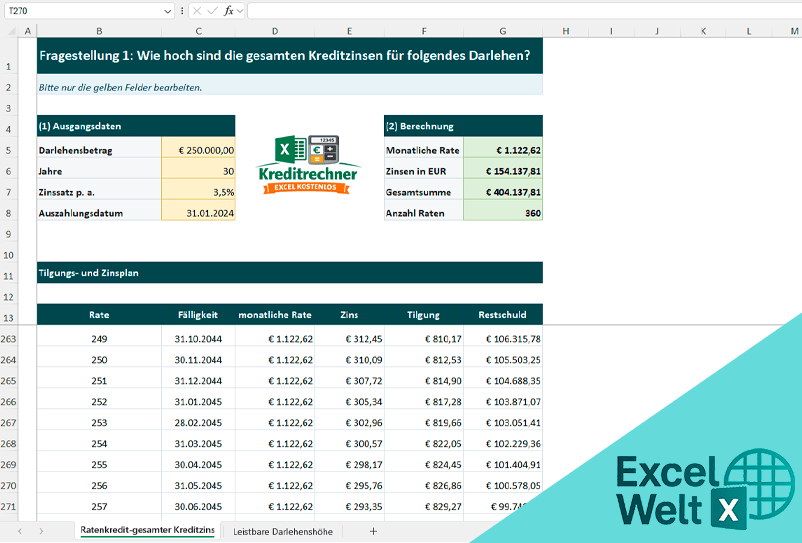Select column G header
This screenshot has width=802, height=543.
click(x=503, y=31)
